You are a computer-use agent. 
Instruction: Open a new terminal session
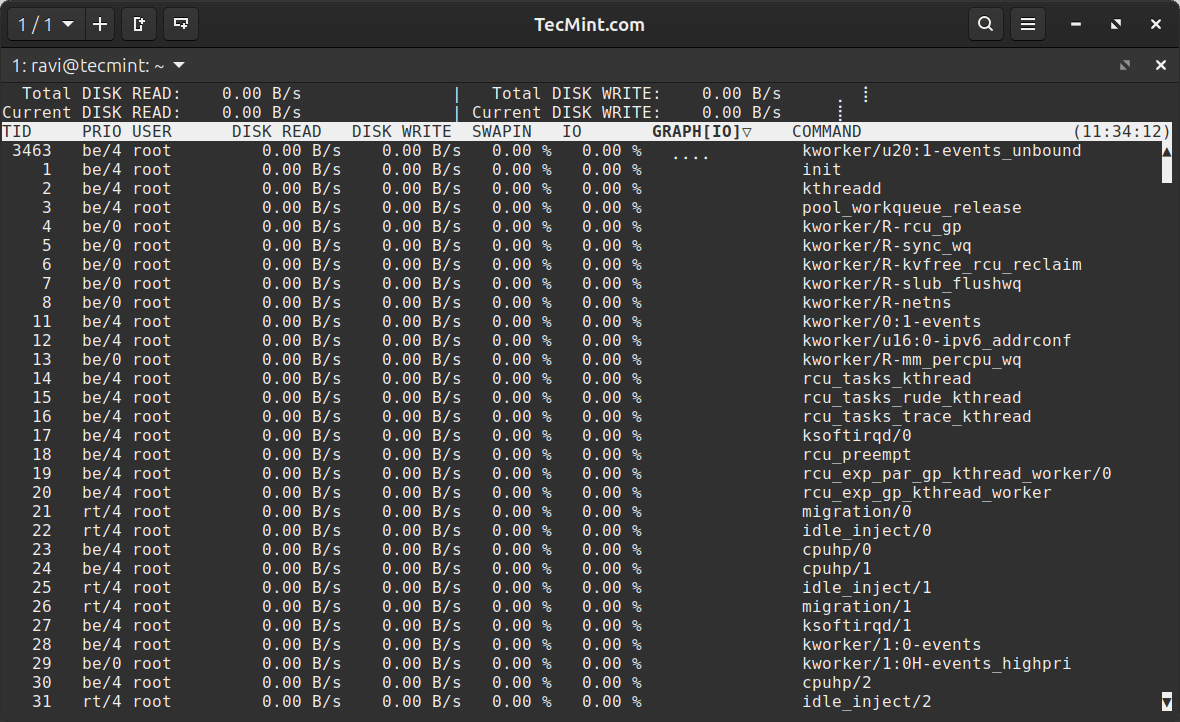coord(100,23)
